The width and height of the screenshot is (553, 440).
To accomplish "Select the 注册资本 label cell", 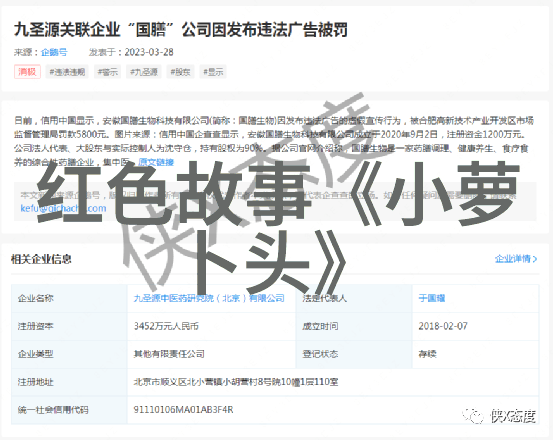I will [x=69, y=326].
